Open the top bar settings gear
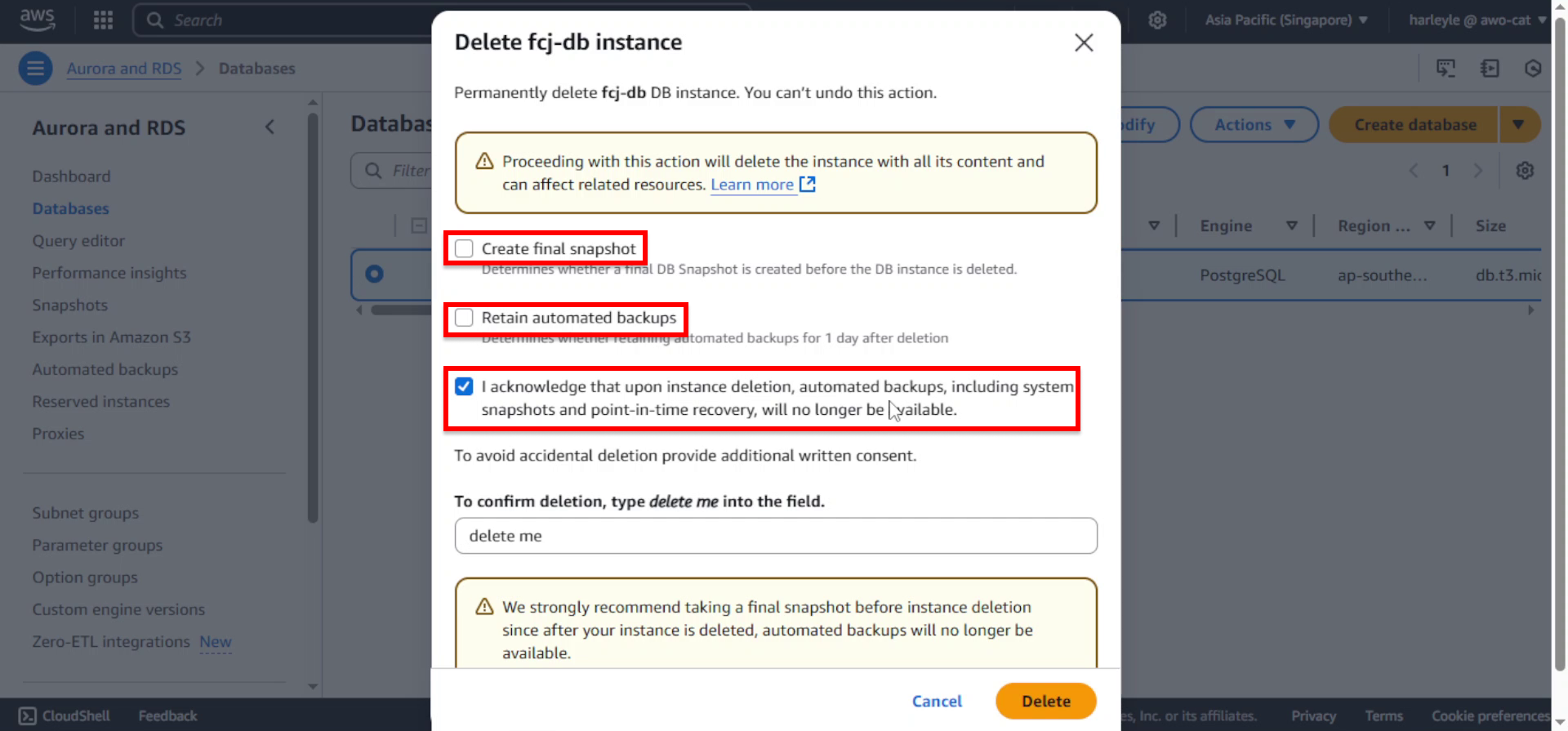 point(1157,20)
